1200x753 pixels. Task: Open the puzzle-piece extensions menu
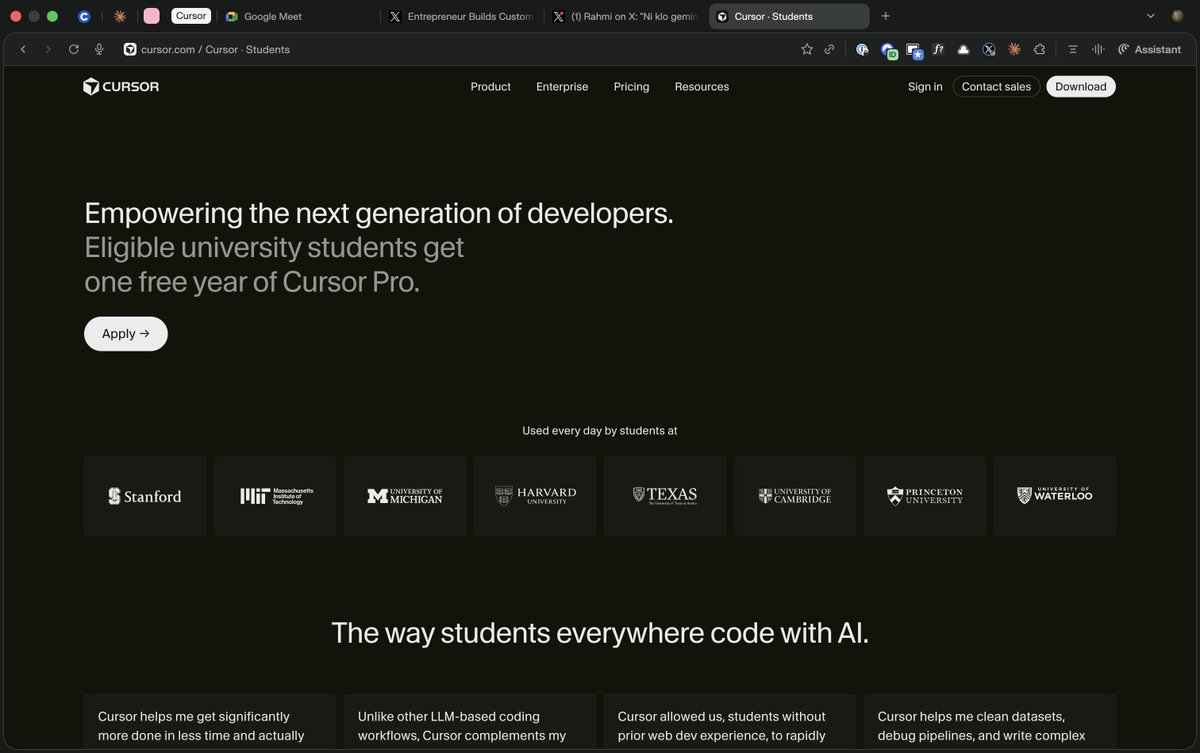coord(1039,49)
